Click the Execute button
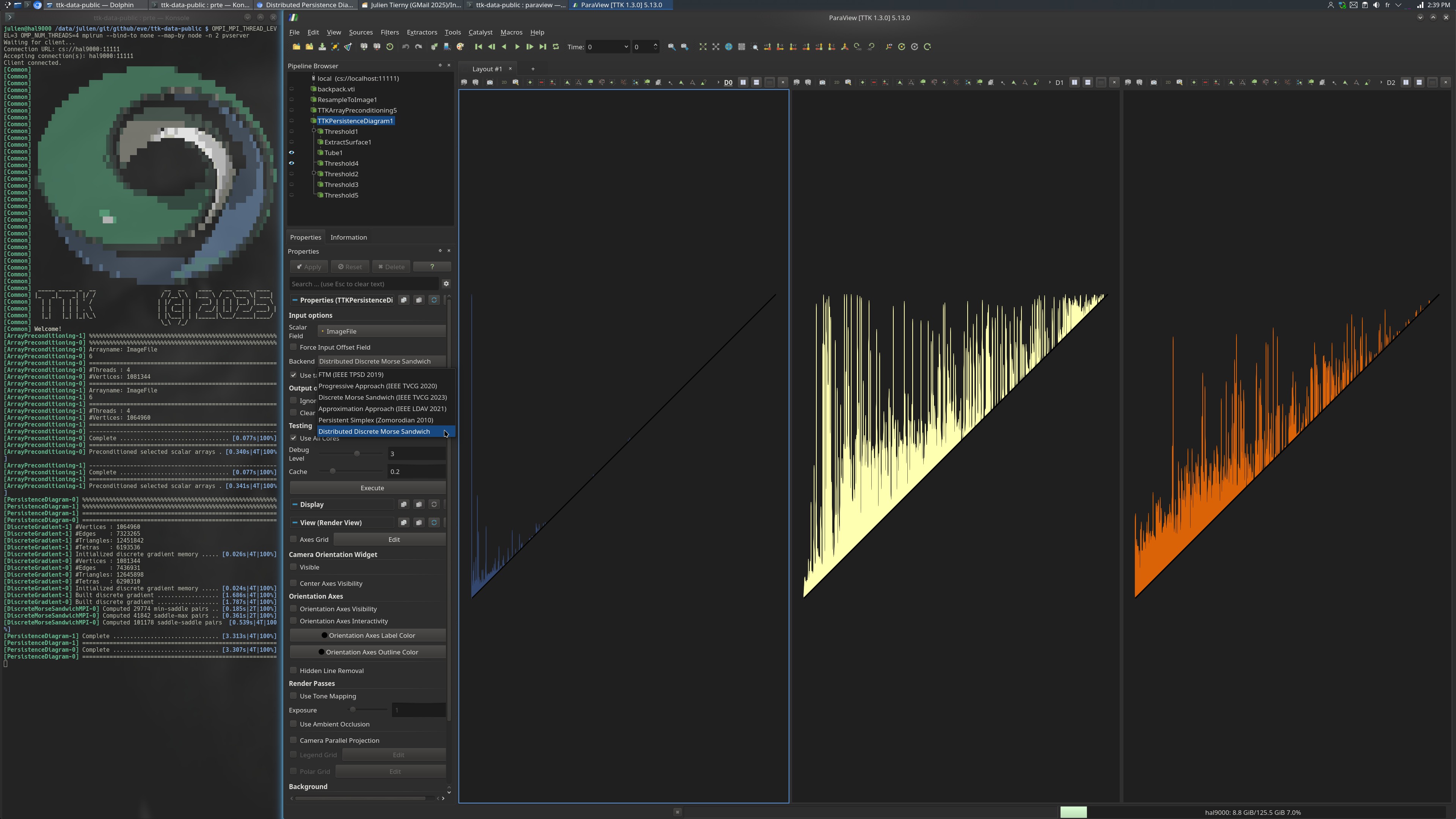Image resolution: width=1456 pixels, height=819 pixels. [x=368, y=488]
